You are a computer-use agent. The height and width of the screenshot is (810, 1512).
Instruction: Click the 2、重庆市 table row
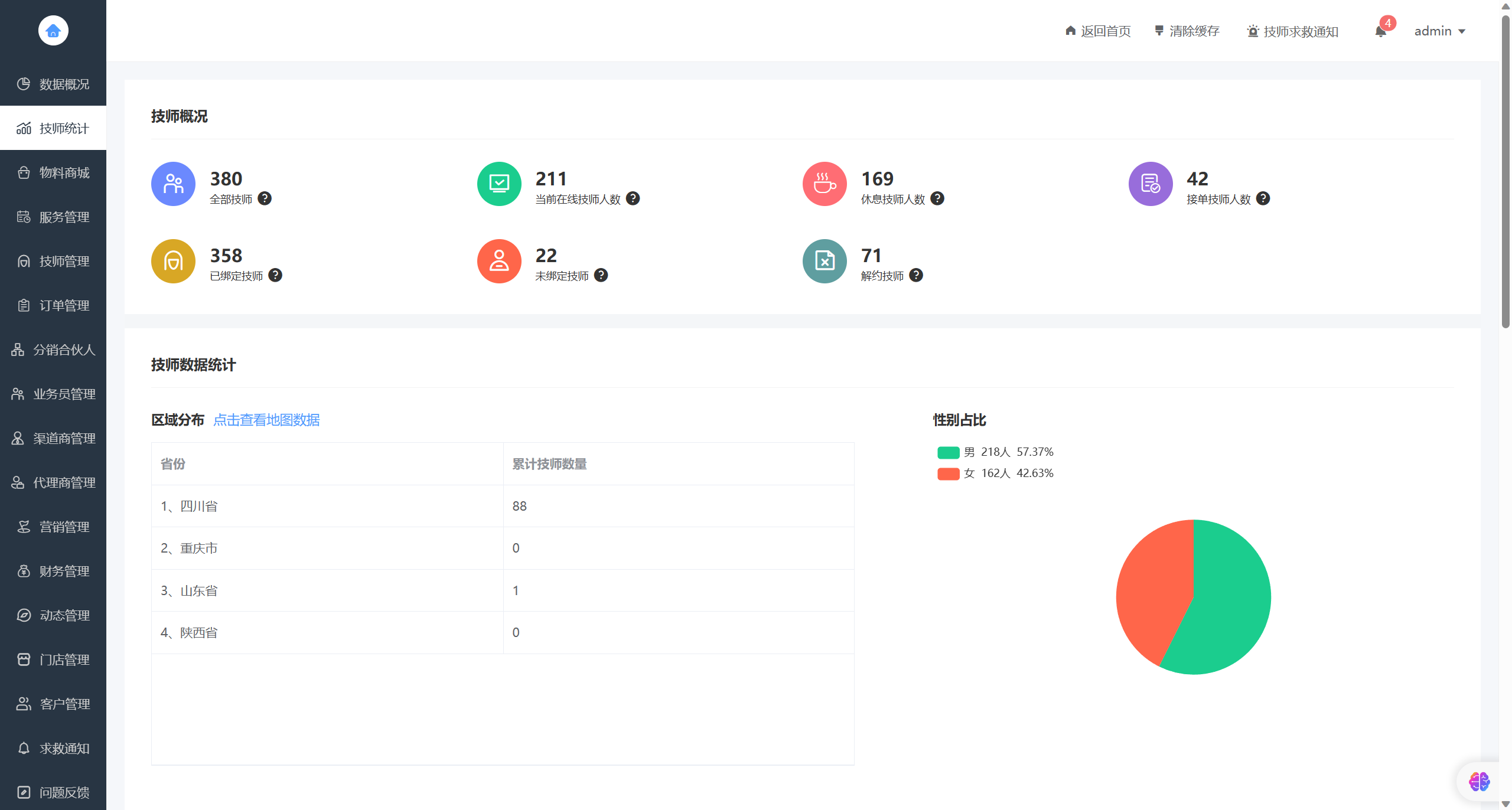(x=503, y=548)
